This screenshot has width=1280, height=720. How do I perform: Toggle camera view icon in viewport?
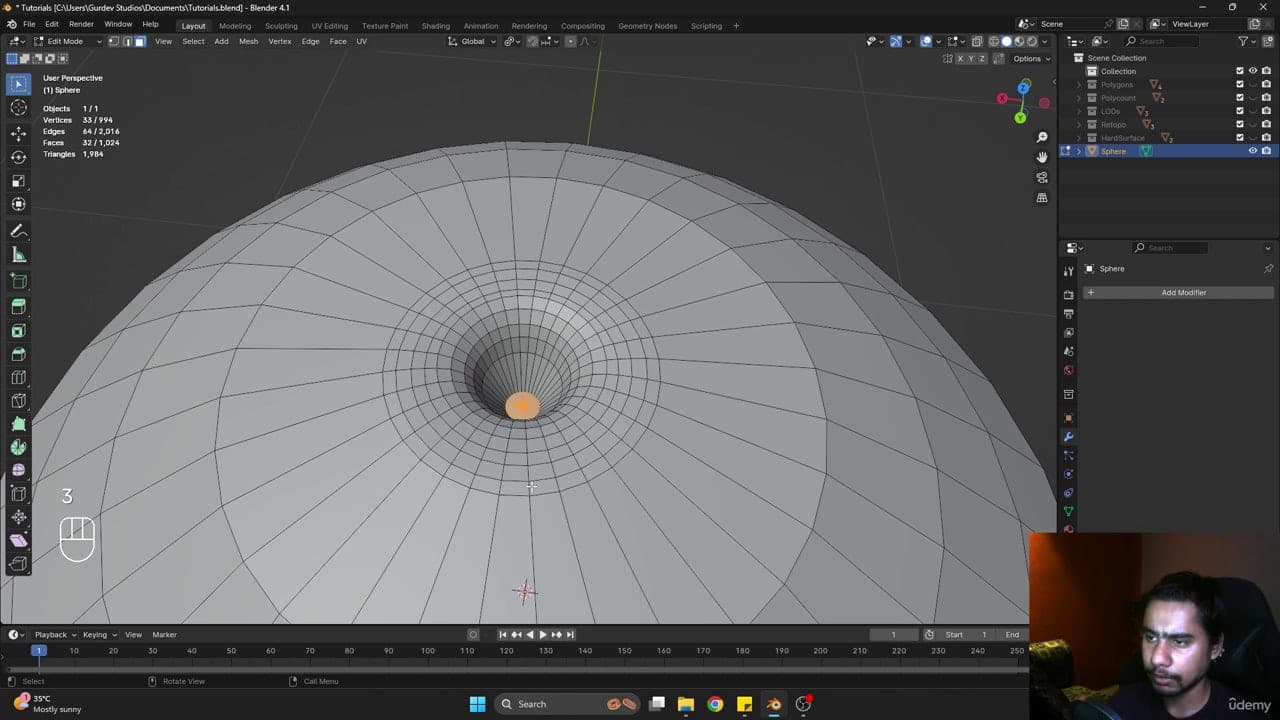point(1042,177)
